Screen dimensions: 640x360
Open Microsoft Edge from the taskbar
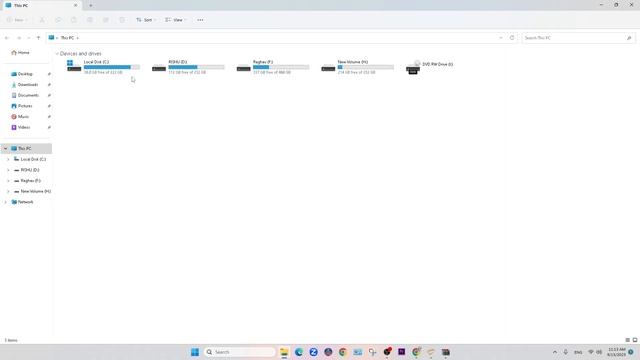pos(299,352)
